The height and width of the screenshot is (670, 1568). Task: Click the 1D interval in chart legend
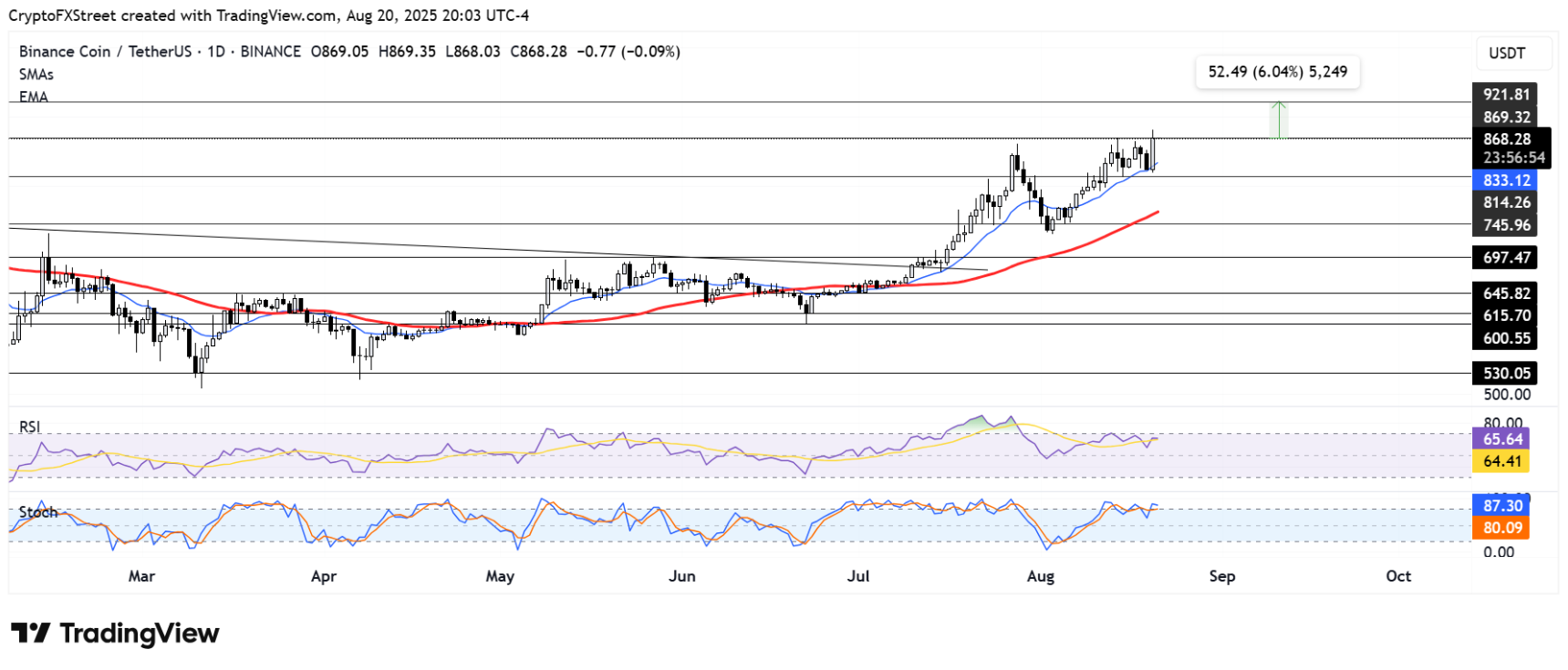click(216, 52)
